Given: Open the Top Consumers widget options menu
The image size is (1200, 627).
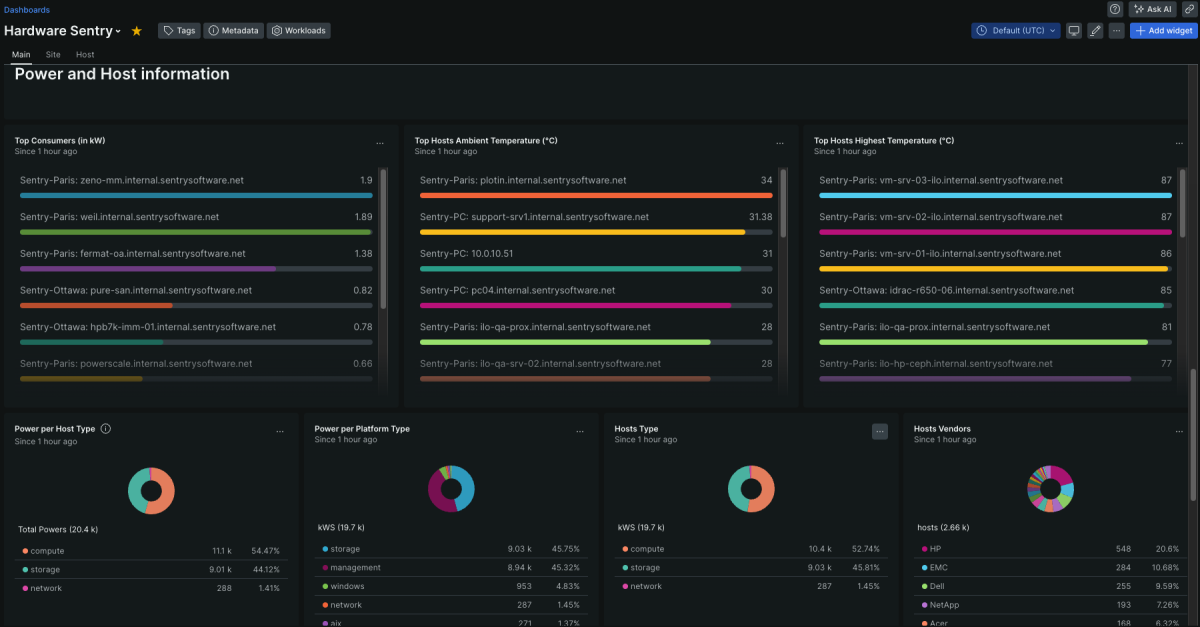Looking at the screenshot, I should (x=380, y=142).
